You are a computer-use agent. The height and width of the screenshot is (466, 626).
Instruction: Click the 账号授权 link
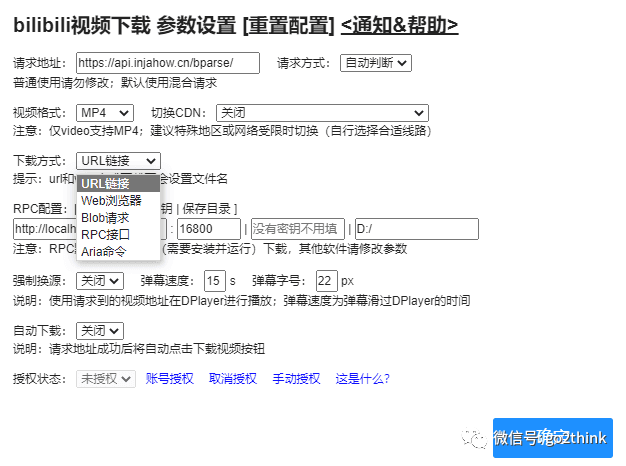[x=170, y=379]
